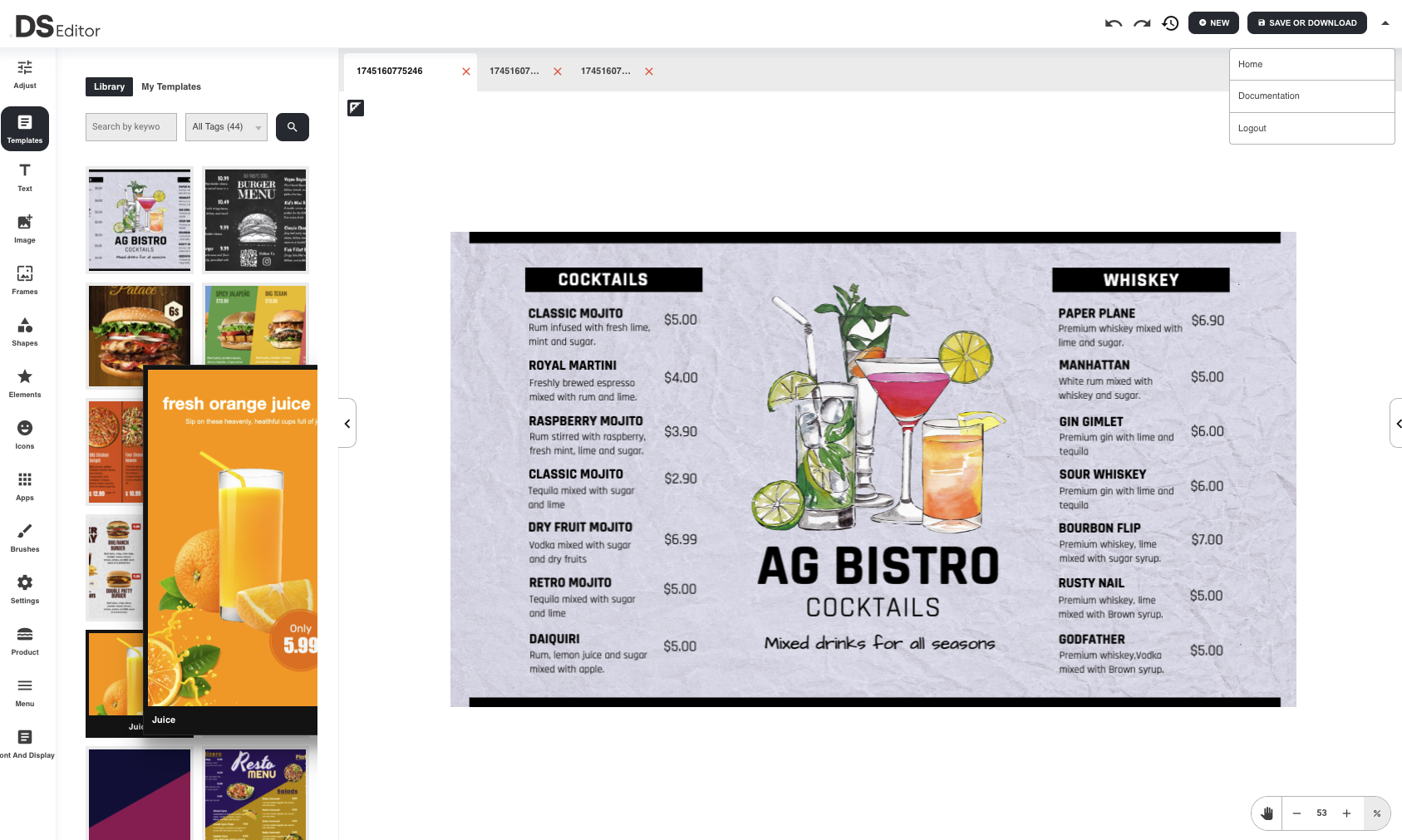Click SAVE OR DOWNLOAD button
The height and width of the screenshot is (840, 1402).
[x=1307, y=23]
